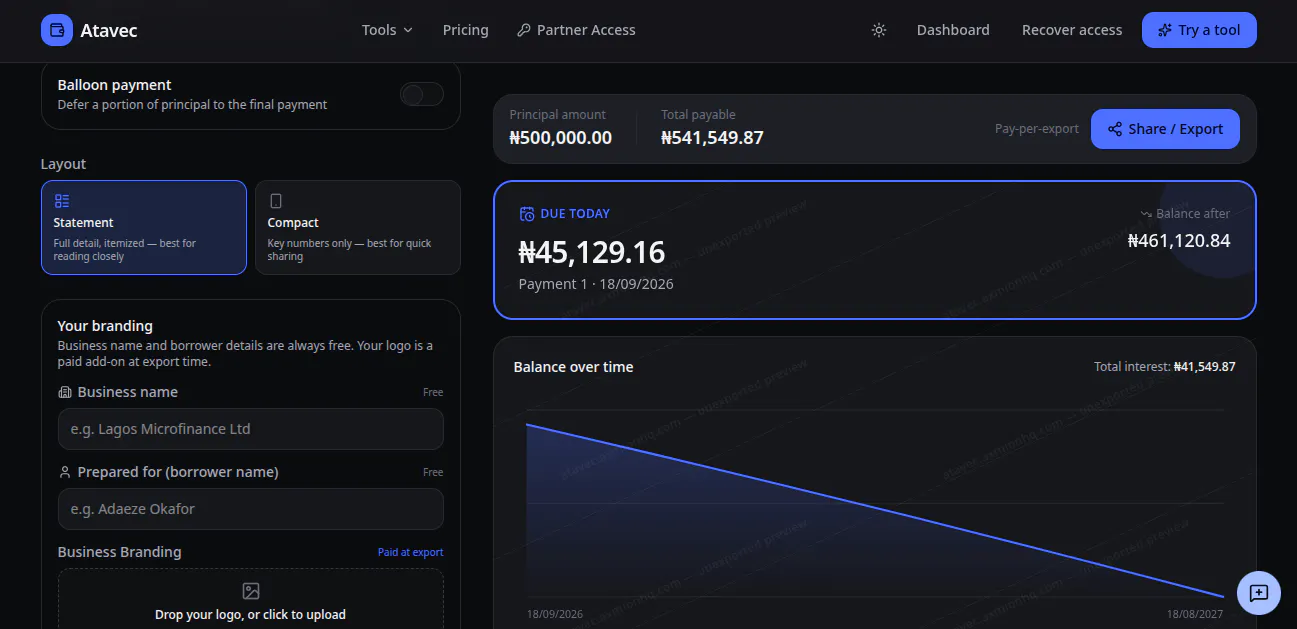The height and width of the screenshot is (629, 1297).
Task: Expand the Tools dropdown menu
Action: pos(387,30)
